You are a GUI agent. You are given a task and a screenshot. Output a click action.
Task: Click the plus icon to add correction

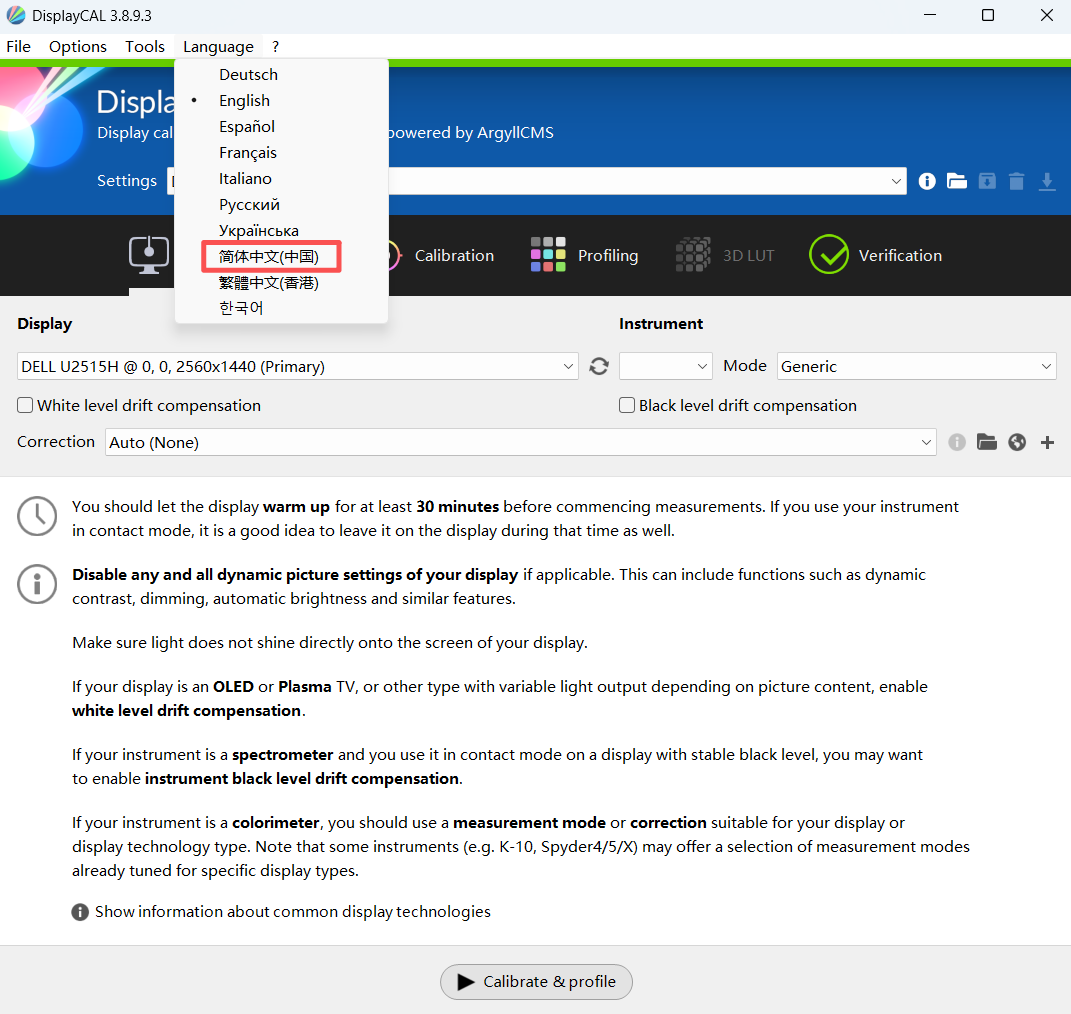pos(1047,442)
